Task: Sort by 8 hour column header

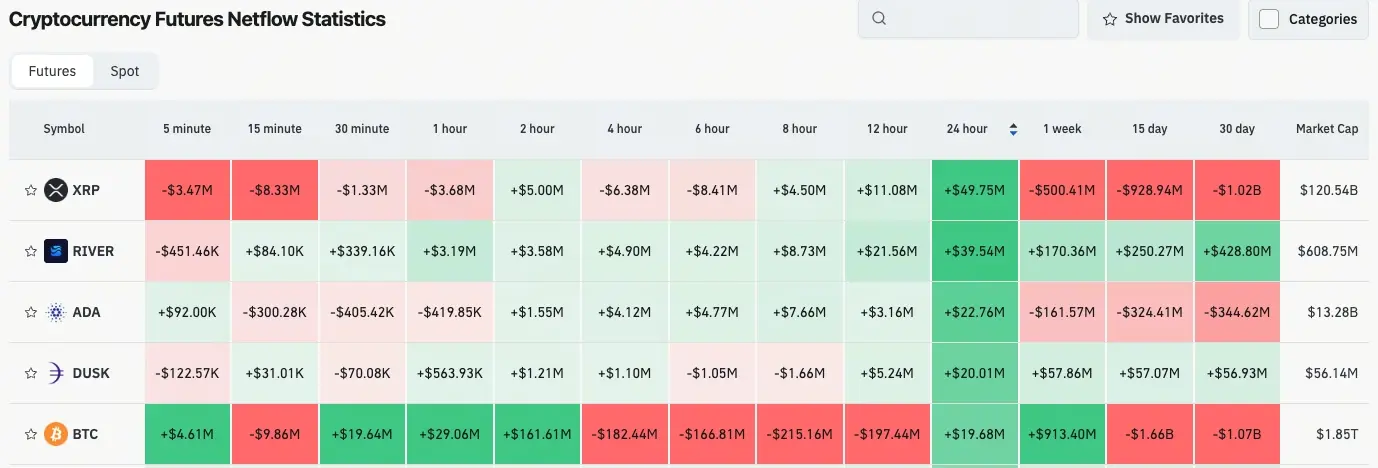Action: [799, 129]
